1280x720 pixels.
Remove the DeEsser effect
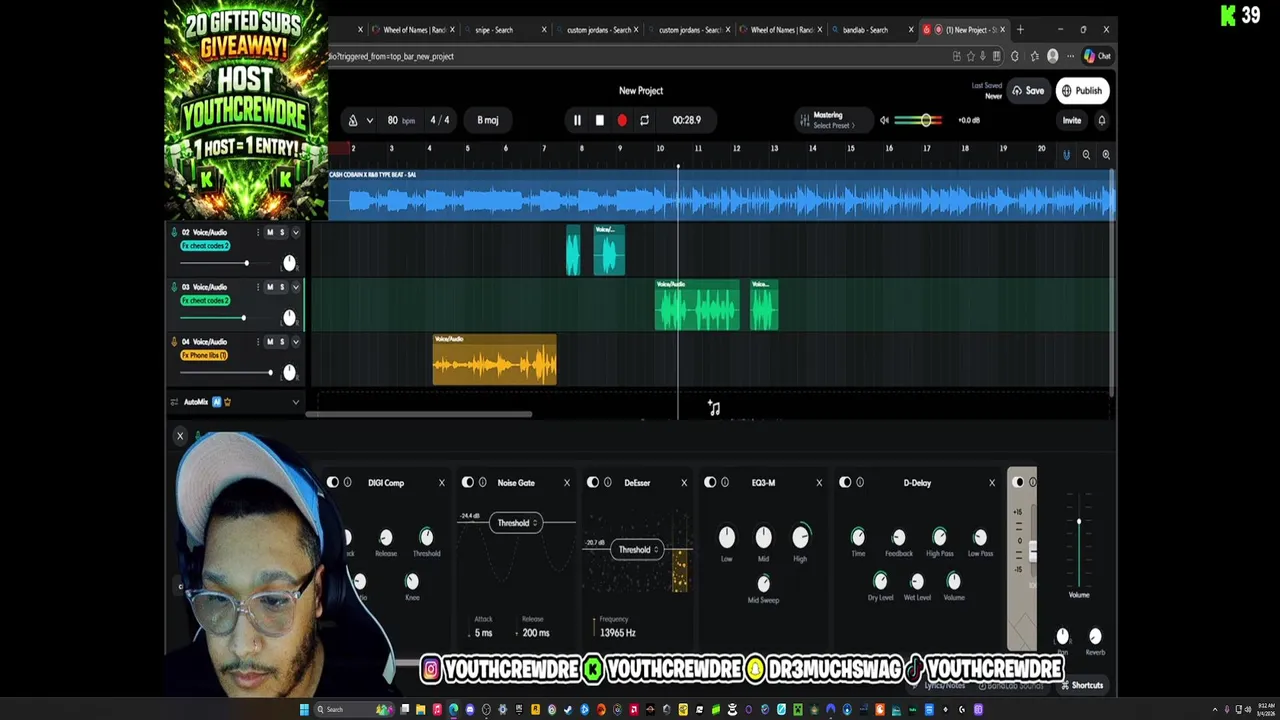point(684,483)
